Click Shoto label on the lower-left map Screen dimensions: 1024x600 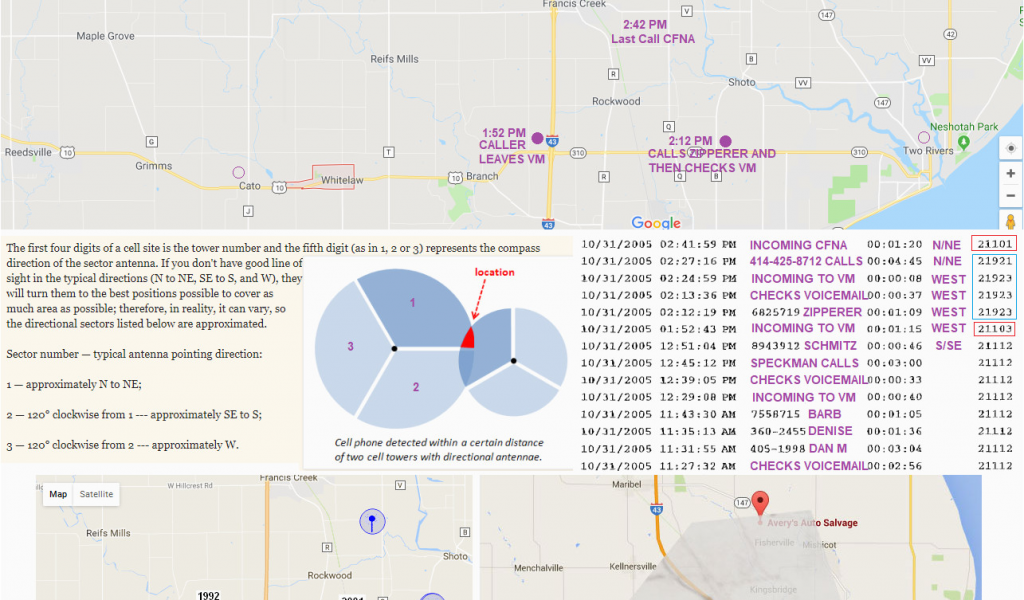point(455,556)
